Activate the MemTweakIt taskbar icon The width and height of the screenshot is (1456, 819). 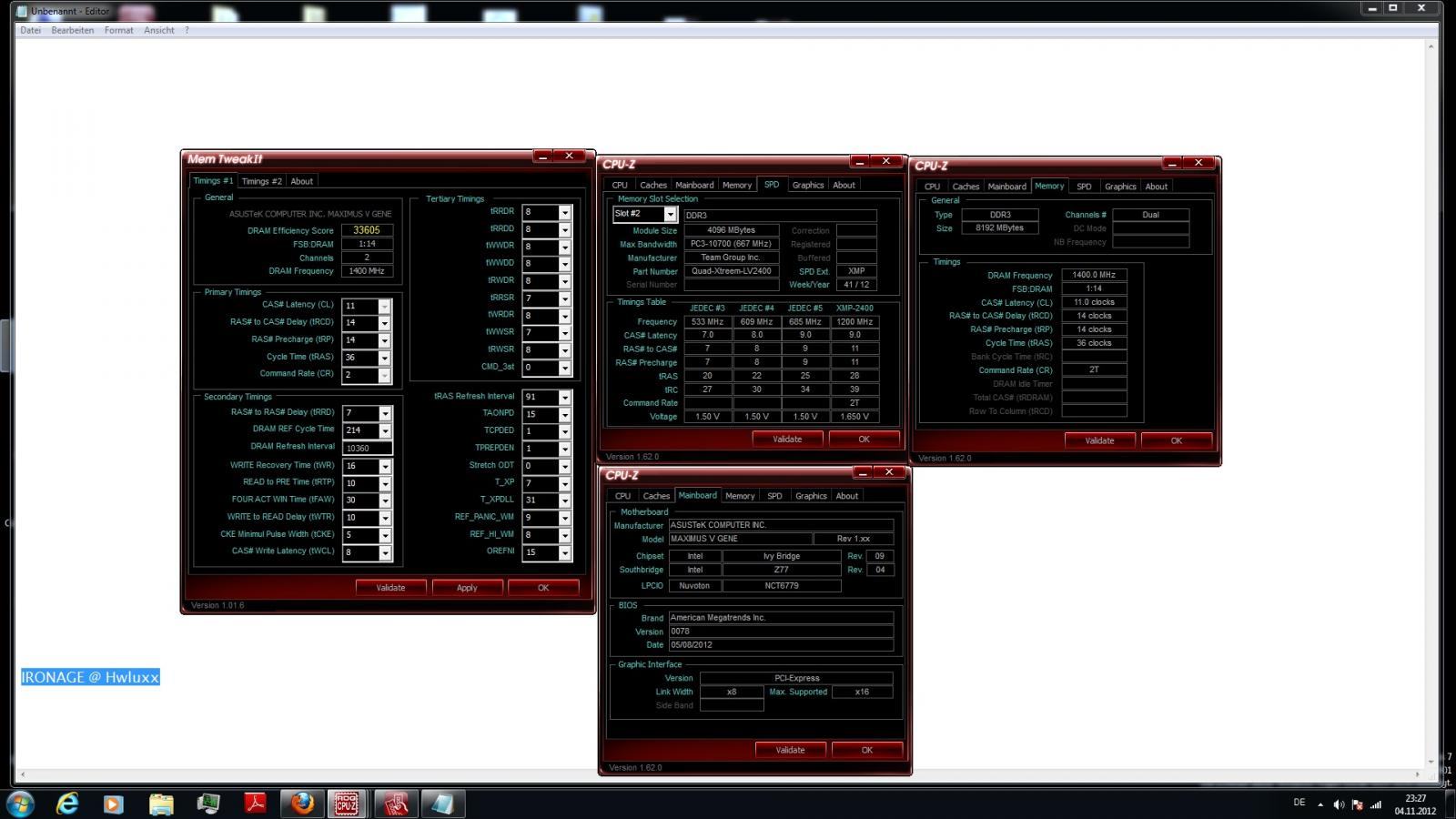point(395,804)
